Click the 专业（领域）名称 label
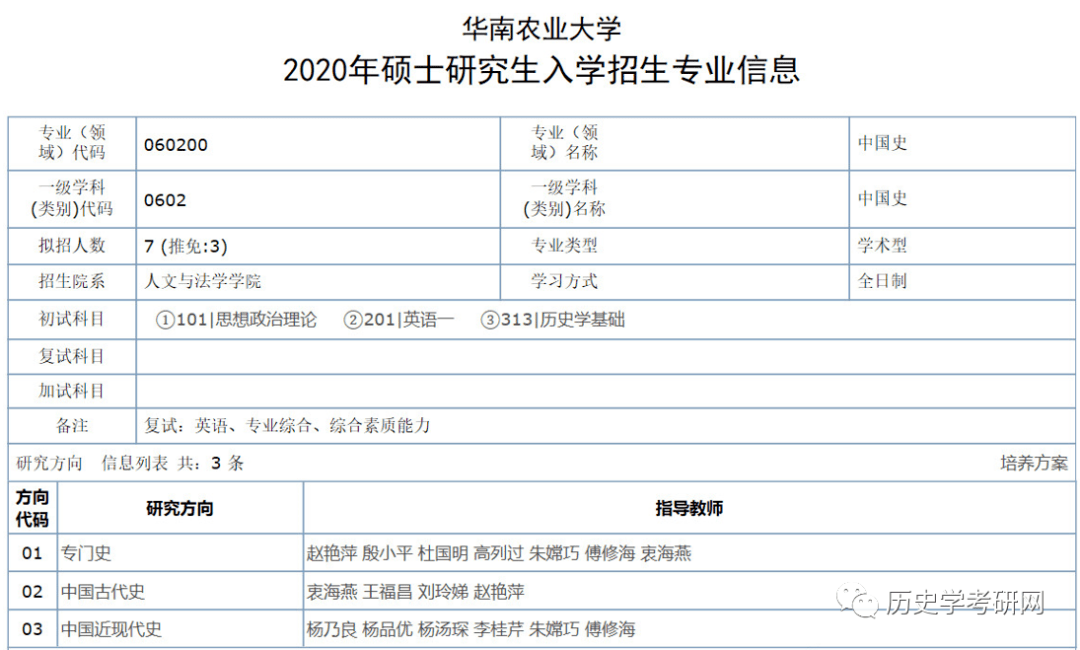This screenshot has height=650, width=1080. pos(565,143)
